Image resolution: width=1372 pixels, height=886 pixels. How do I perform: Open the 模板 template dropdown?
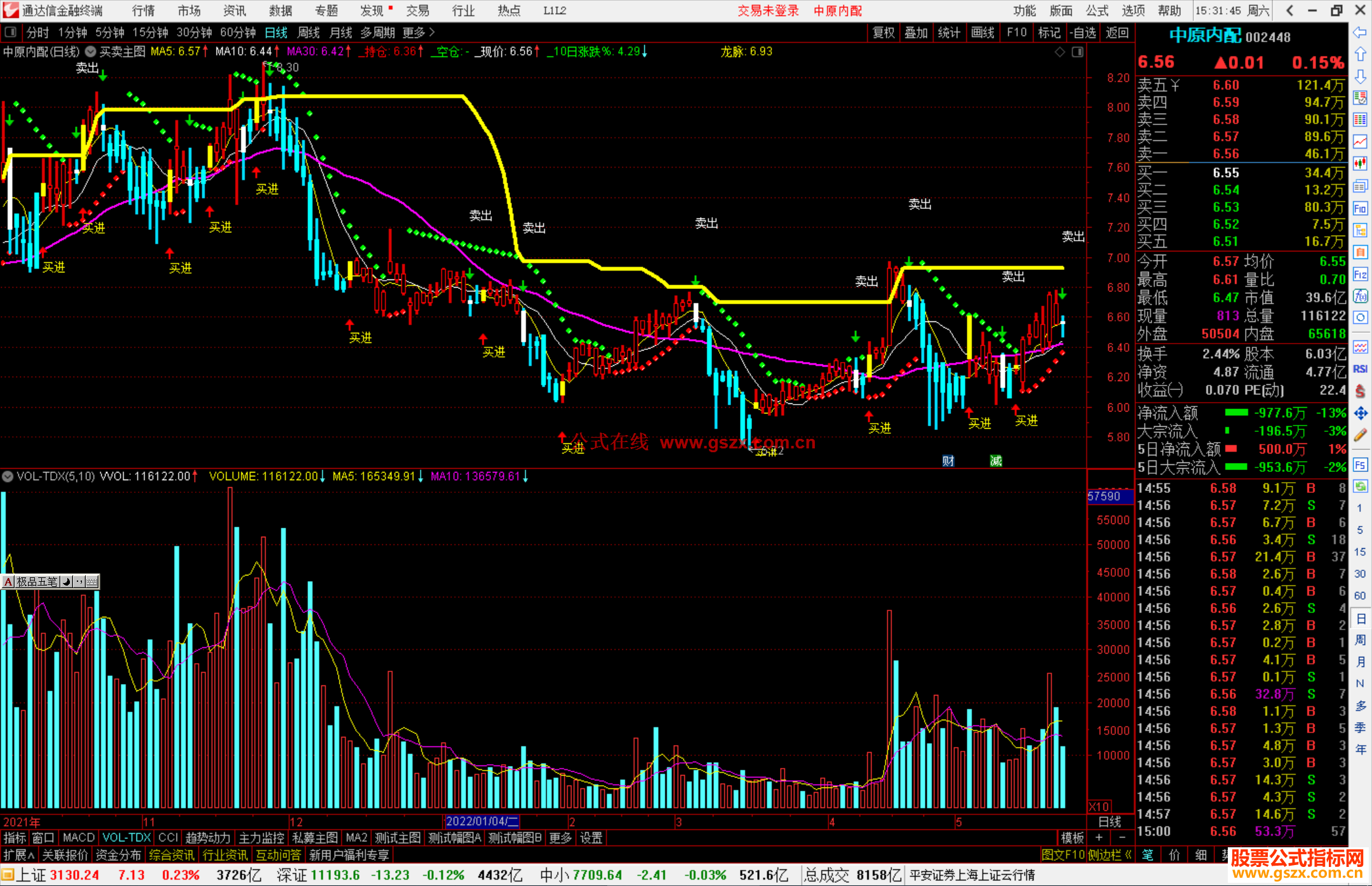[x=1073, y=838]
